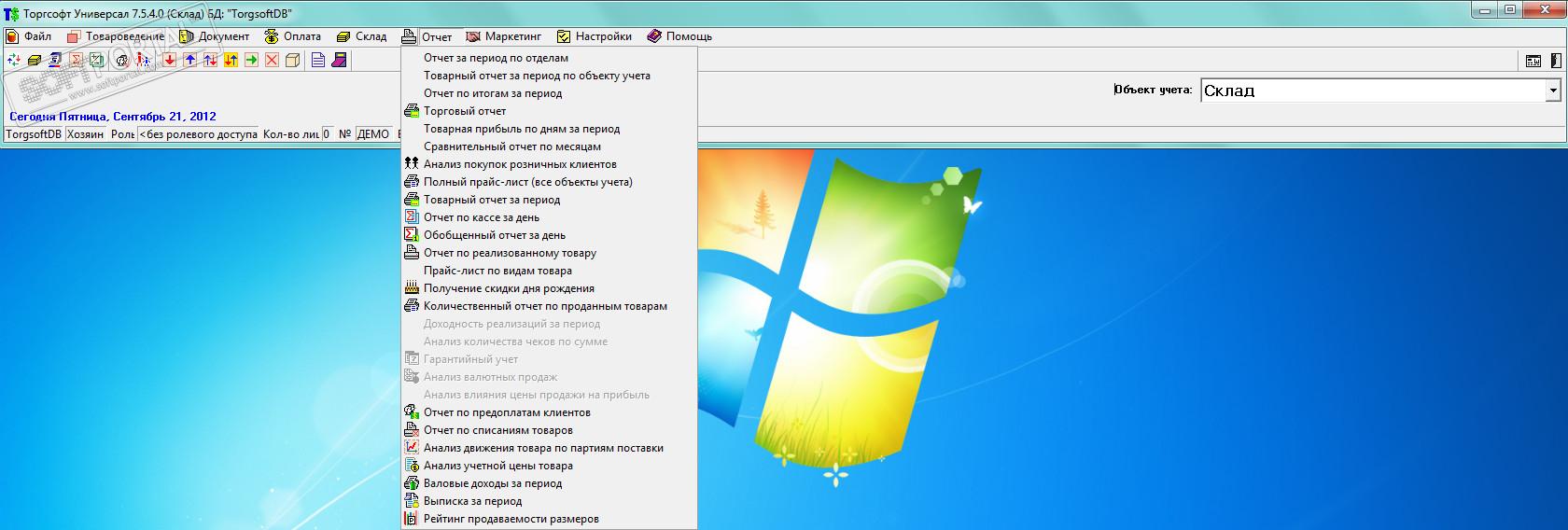Open Анализ учетной цены товара
Viewport: 1568px width, 530px height.
point(549,466)
